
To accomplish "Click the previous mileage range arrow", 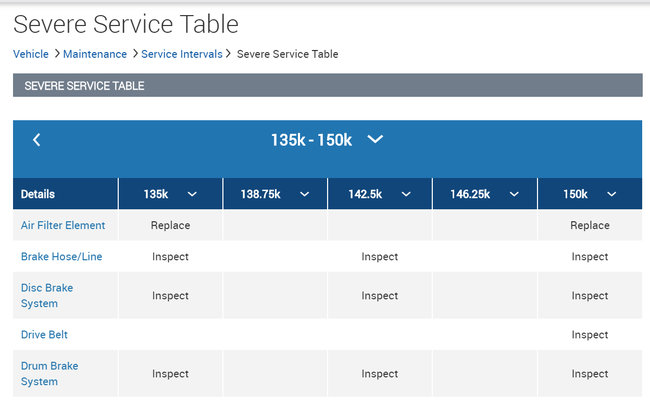I will [x=37, y=140].
